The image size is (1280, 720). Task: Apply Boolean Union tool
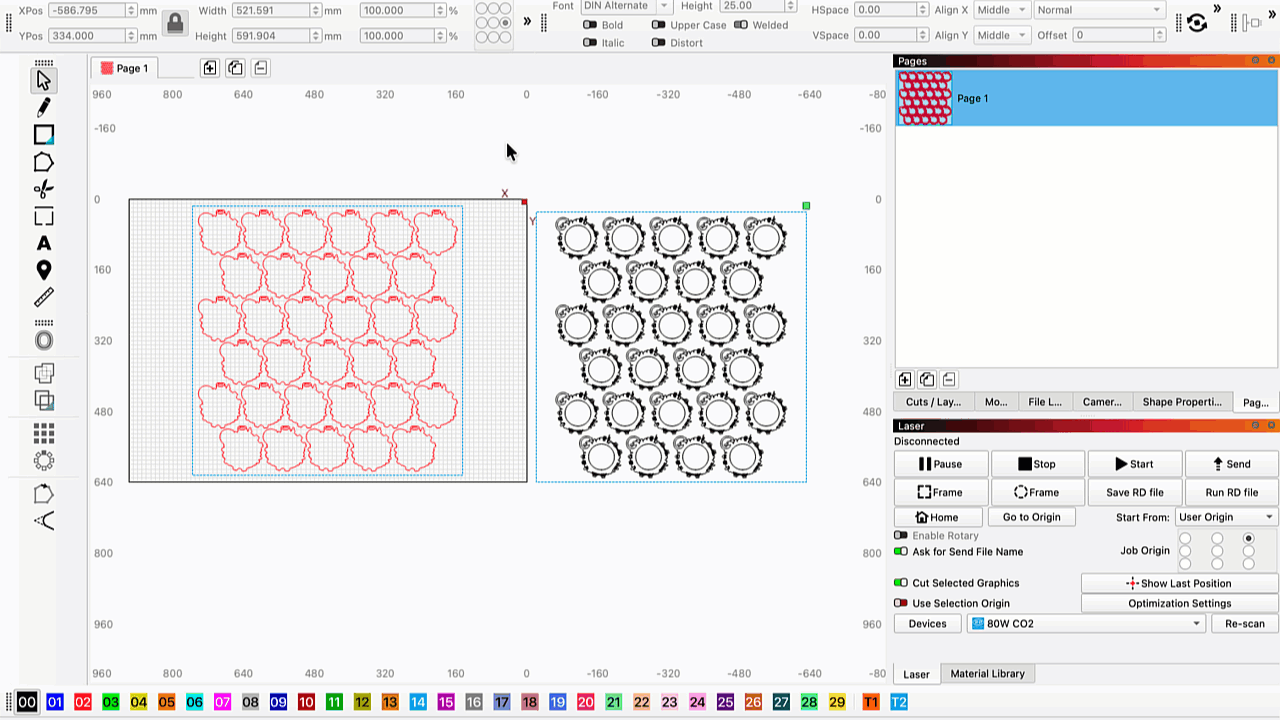click(x=43, y=373)
